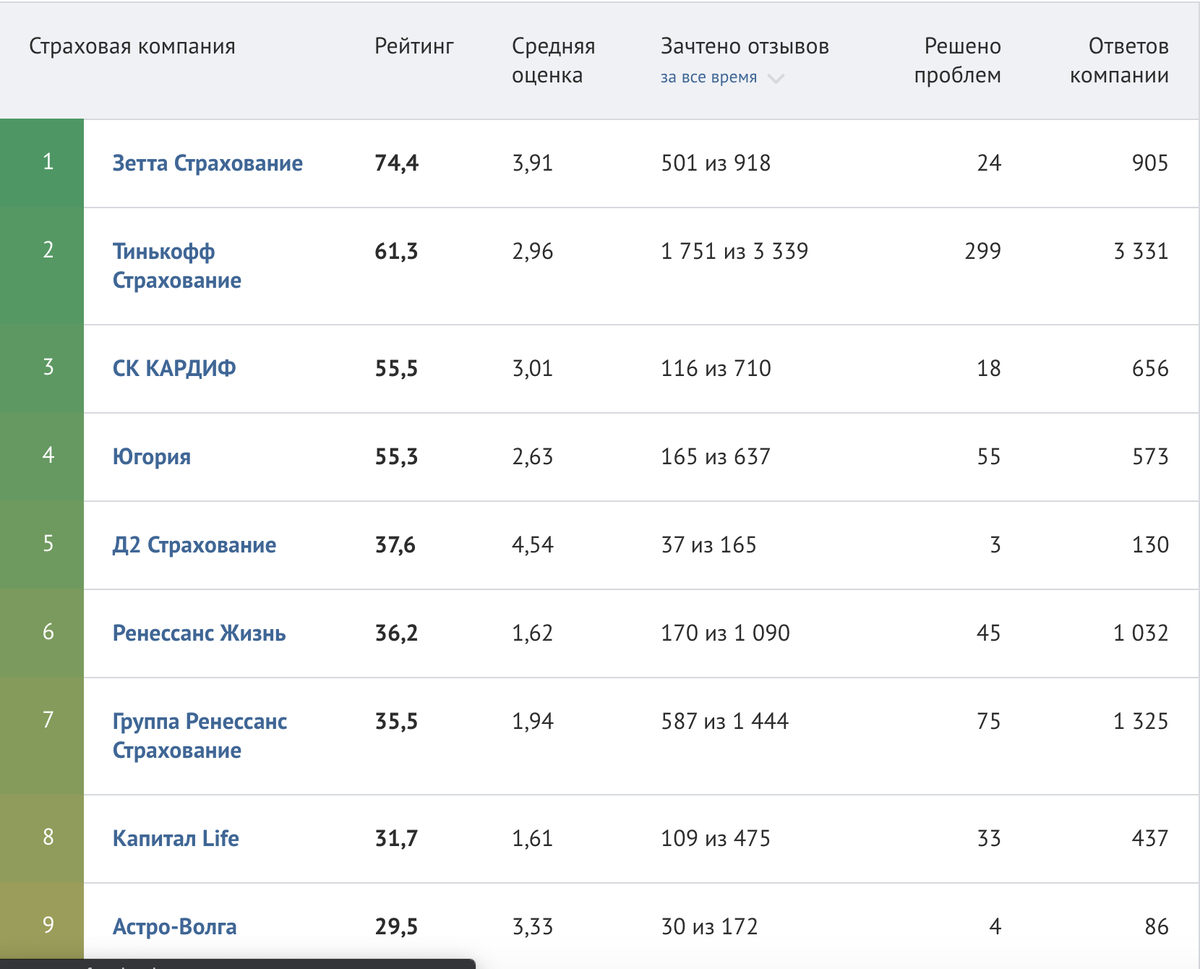This screenshot has height=969, width=1200.
Task: Open Тинькофф Страхование company link
Action: (x=177, y=266)
